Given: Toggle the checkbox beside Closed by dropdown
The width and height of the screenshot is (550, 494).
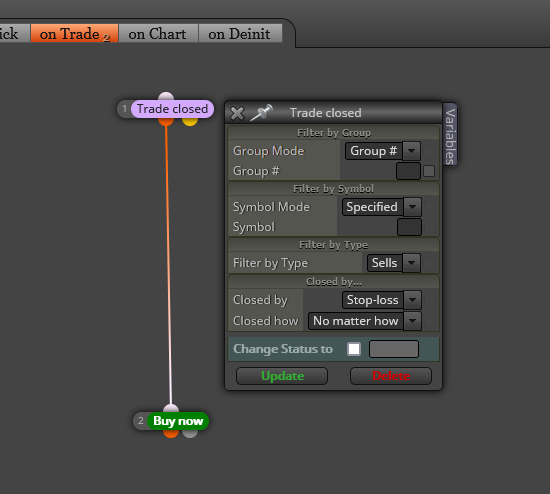Looking at the screenshot, I should (430, 300).
